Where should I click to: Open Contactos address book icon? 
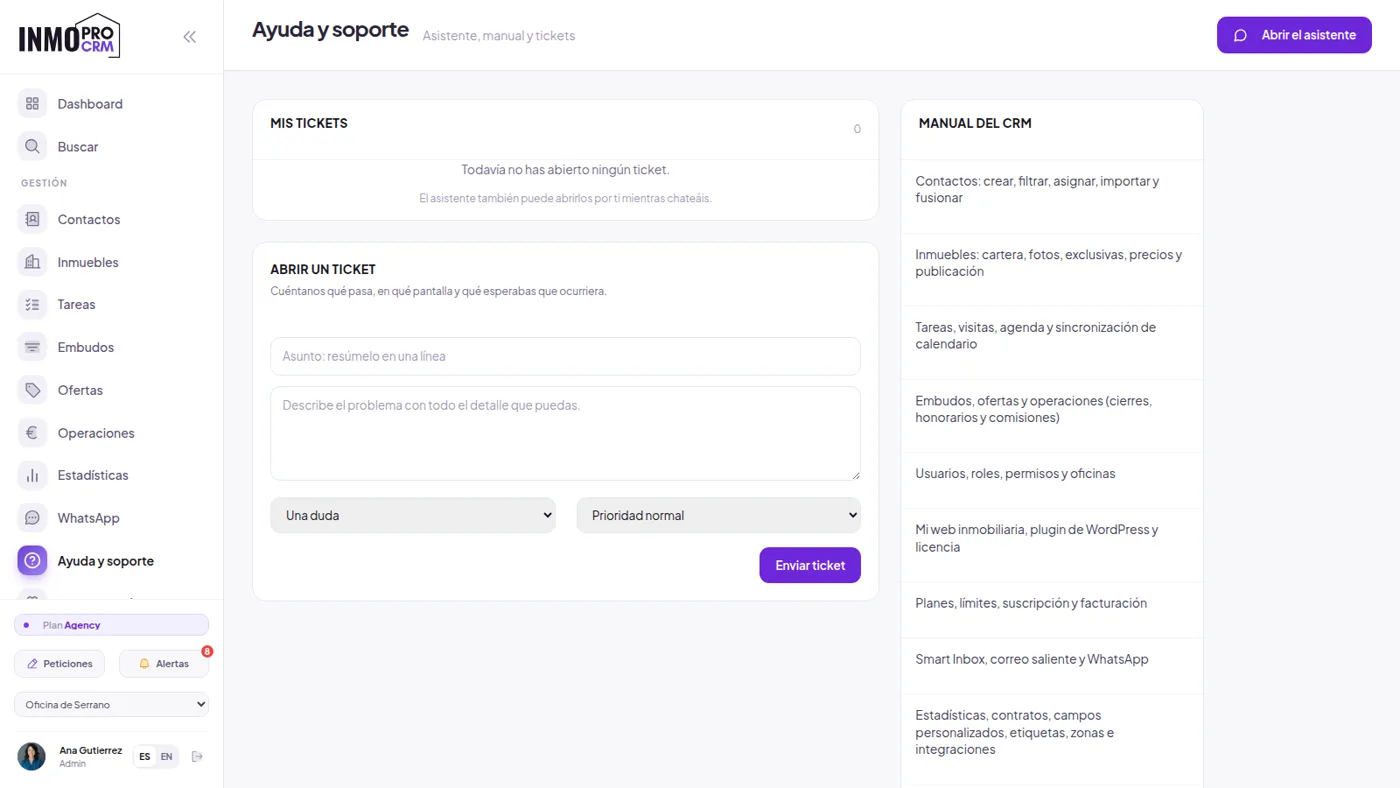[x=32, y=219]
